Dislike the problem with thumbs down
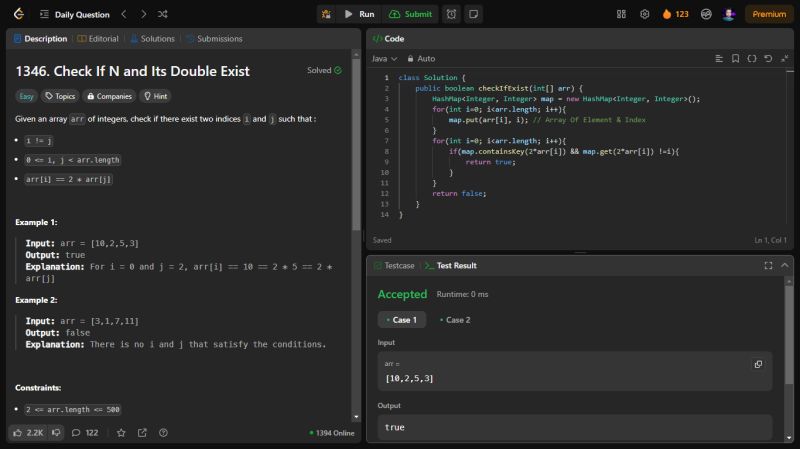This screenshot has height=449, width=800. tap(56, 433)
